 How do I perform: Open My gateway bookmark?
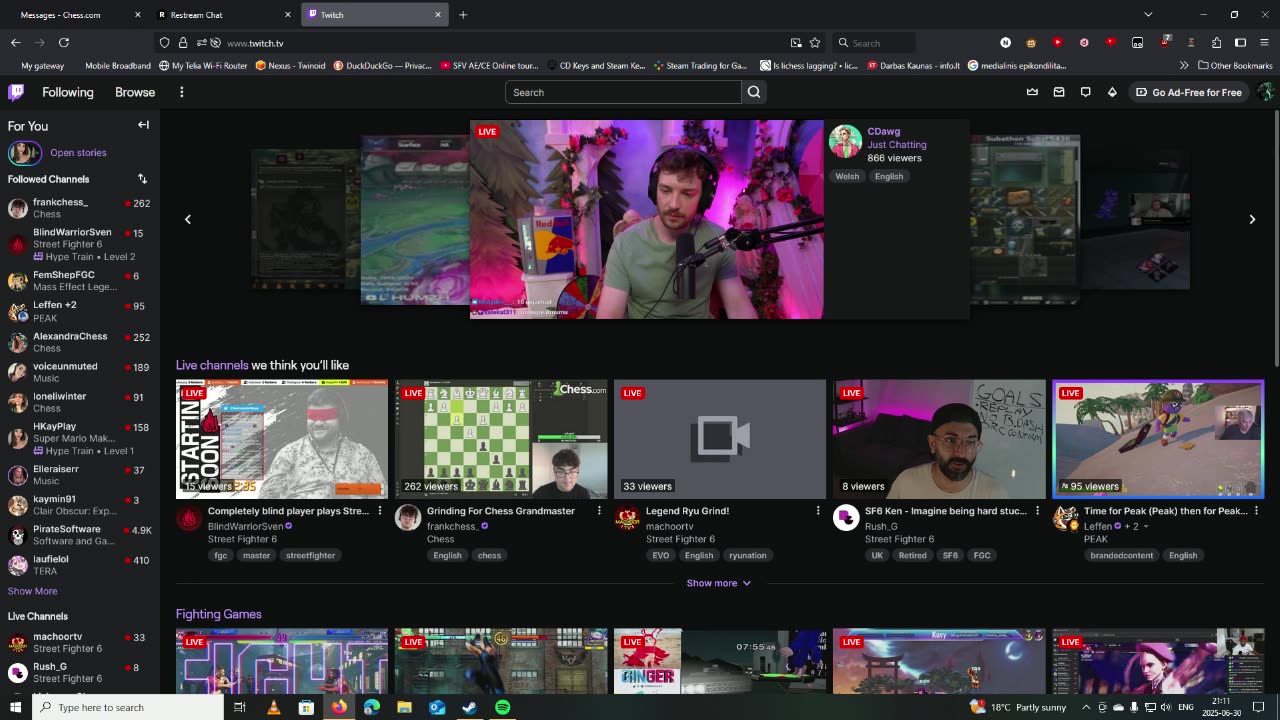point(42,66)
